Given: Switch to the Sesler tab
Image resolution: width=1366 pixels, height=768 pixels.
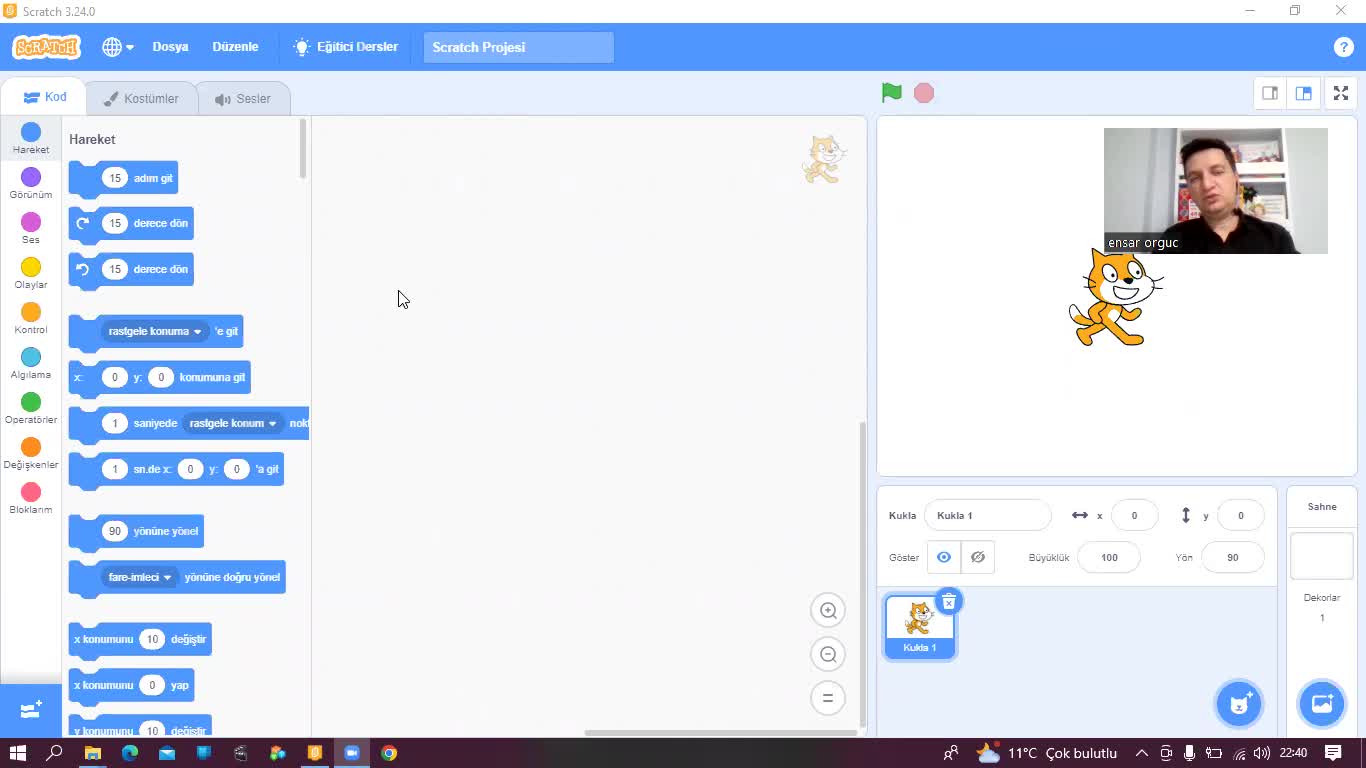Looking at the screenshot, I should click(x=243, y=98).
